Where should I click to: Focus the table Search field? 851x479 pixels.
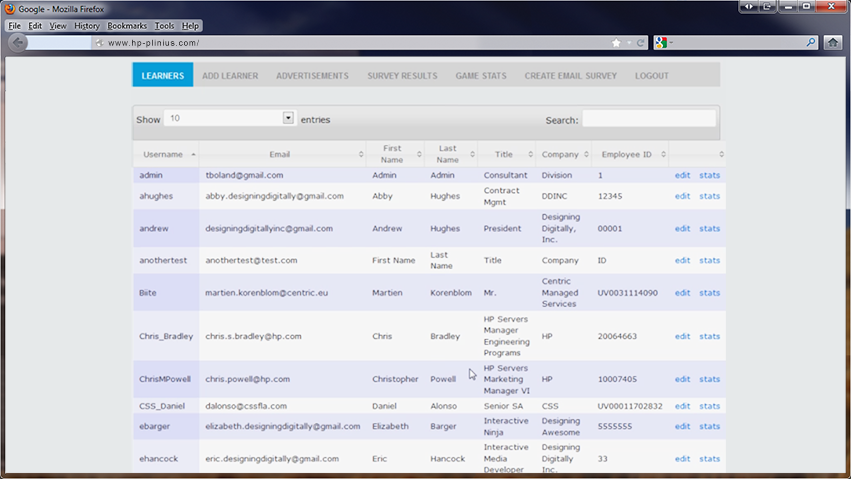coord(649,119)
